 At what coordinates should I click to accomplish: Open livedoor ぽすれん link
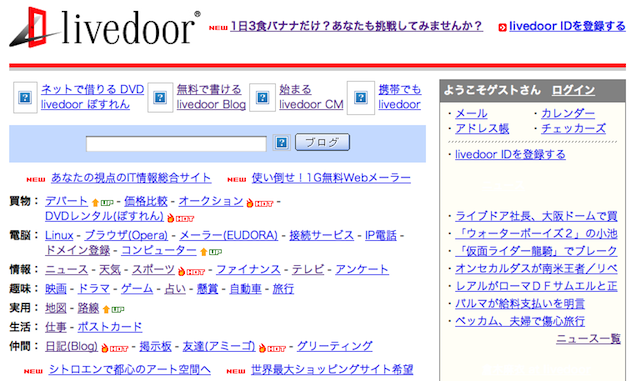click(x=85, y=104)
